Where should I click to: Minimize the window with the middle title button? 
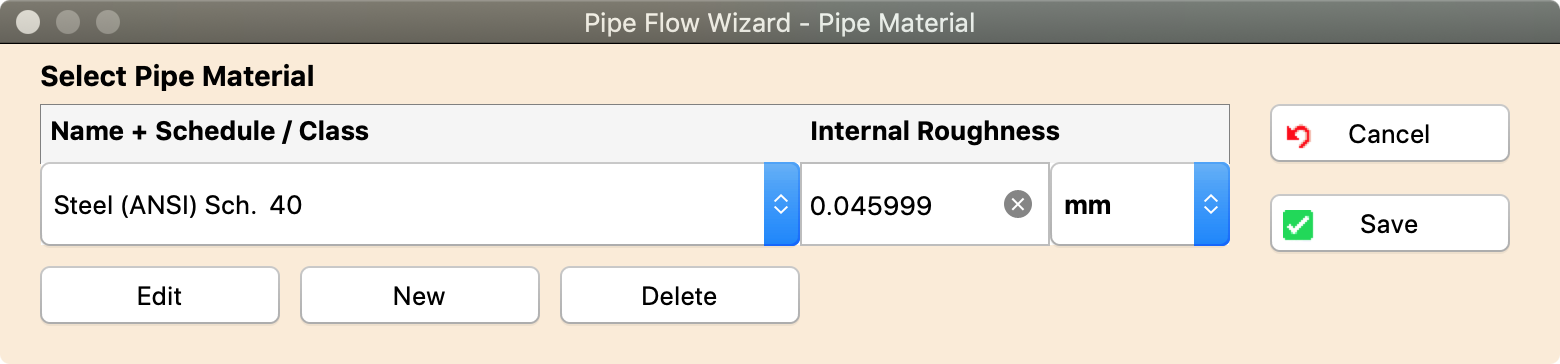(69, 21)
